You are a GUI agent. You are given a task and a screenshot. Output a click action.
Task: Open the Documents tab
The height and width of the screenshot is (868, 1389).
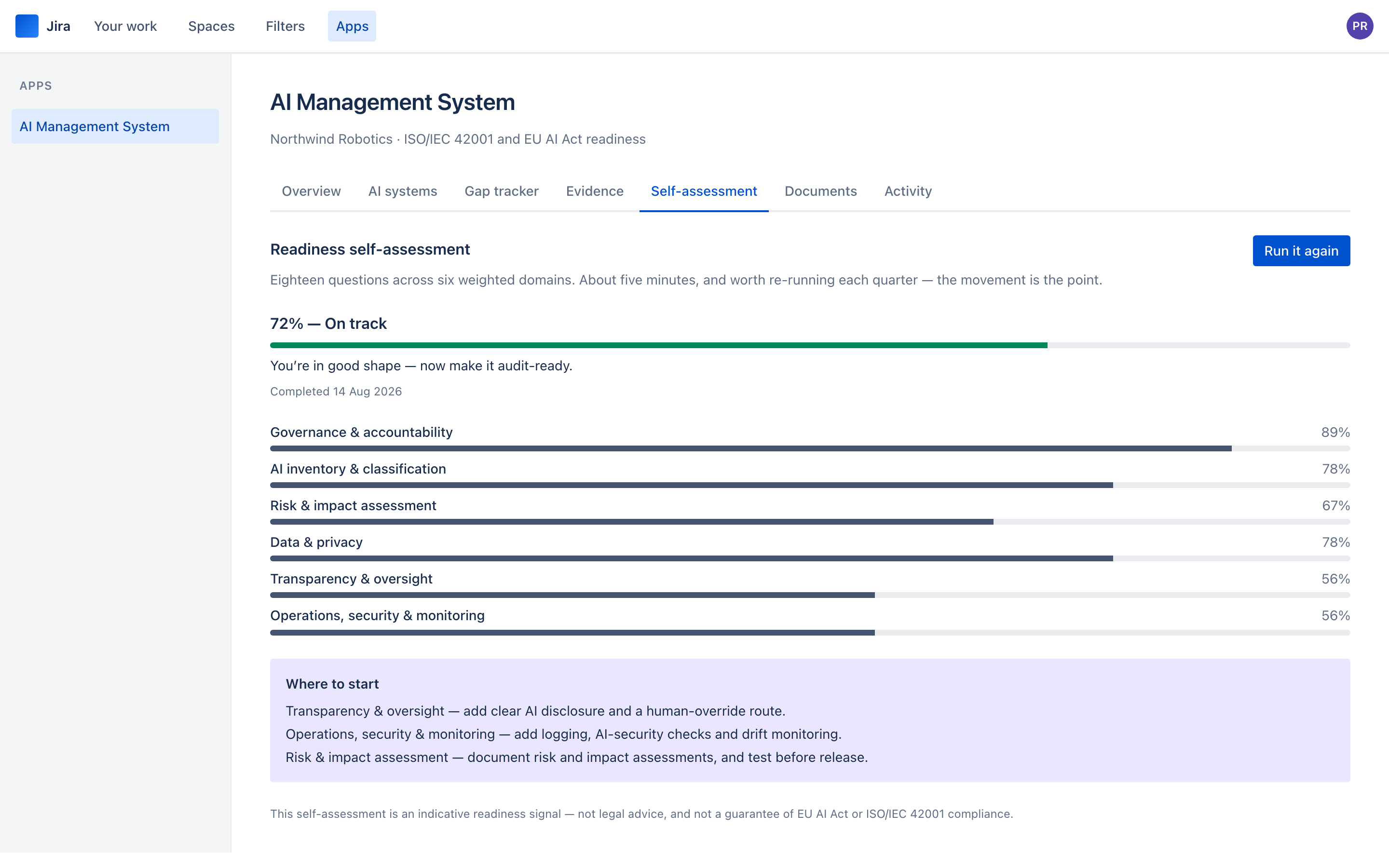(x=820, y=191)
